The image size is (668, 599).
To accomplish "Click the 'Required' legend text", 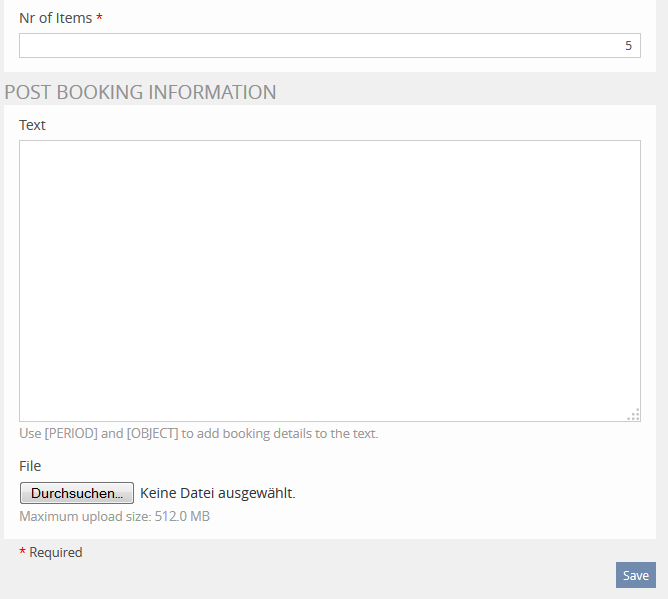I will click(56, 552).
